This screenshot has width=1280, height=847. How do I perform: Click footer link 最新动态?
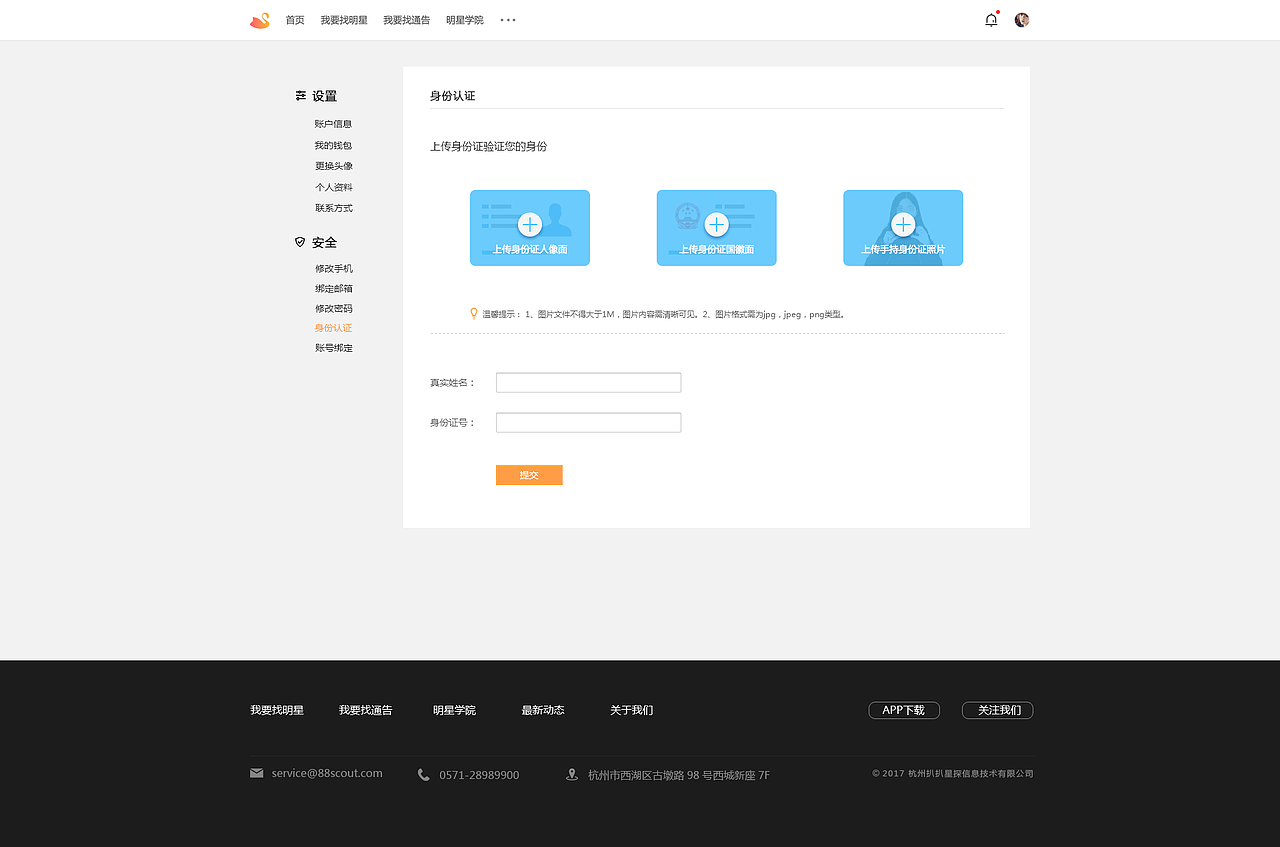[x=543, y=710]
